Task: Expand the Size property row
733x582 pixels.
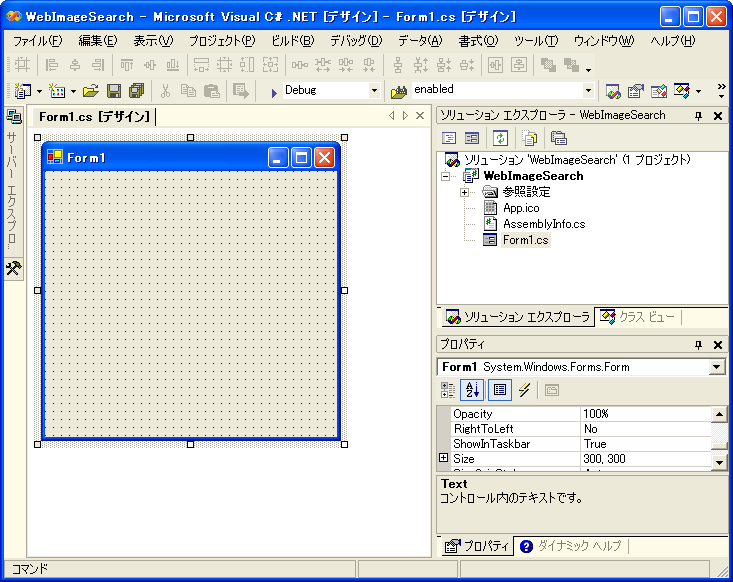Action: click(x=443, y=458)
